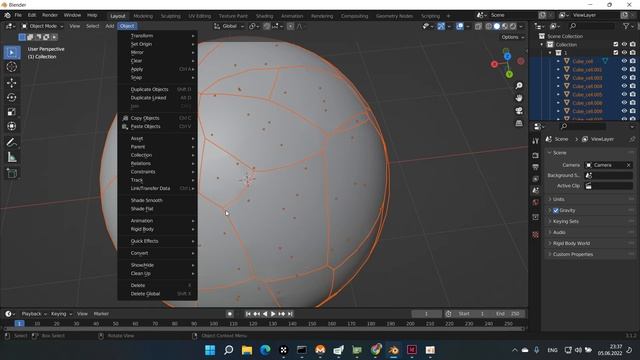Open the Select menu in viewport header
The width and height of the screenshot is (640, 360).
pos(93,26)
